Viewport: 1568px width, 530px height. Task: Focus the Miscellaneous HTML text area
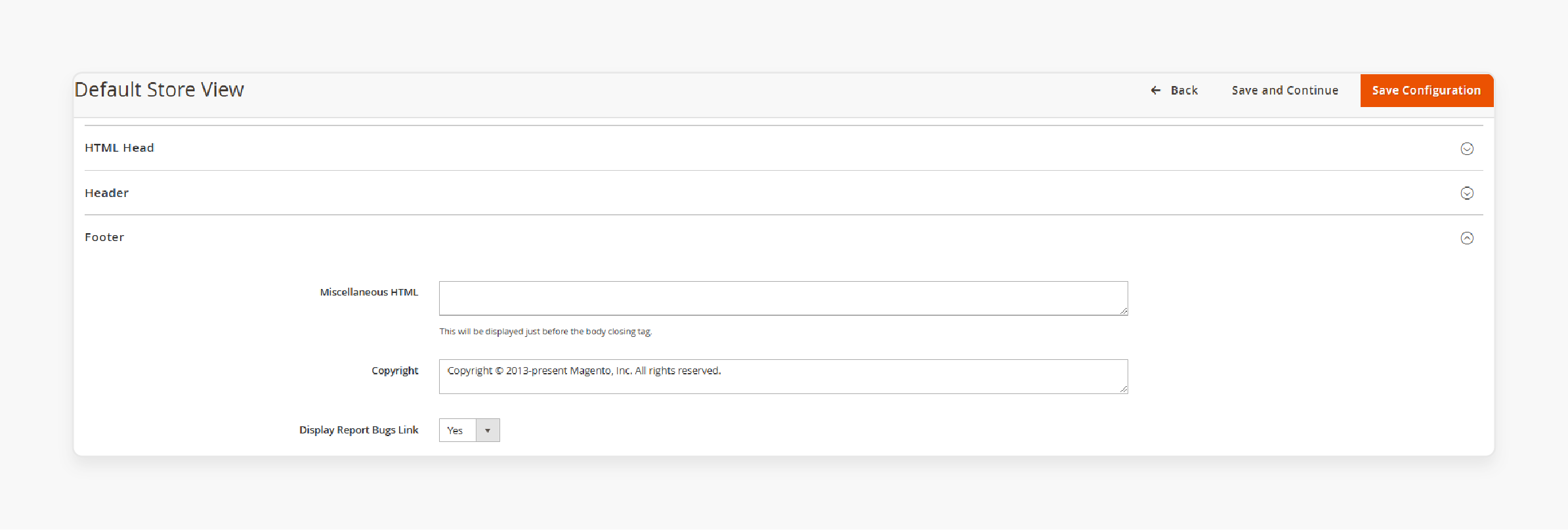coord(783,298)
